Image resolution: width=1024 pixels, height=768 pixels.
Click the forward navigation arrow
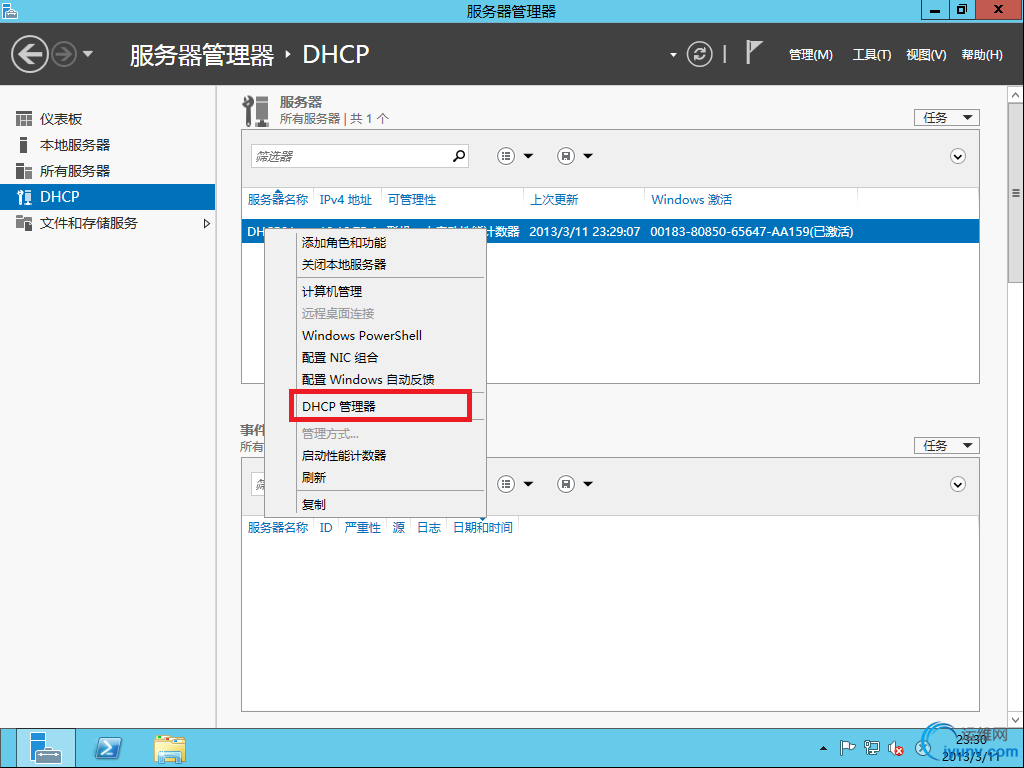point(64,54)
